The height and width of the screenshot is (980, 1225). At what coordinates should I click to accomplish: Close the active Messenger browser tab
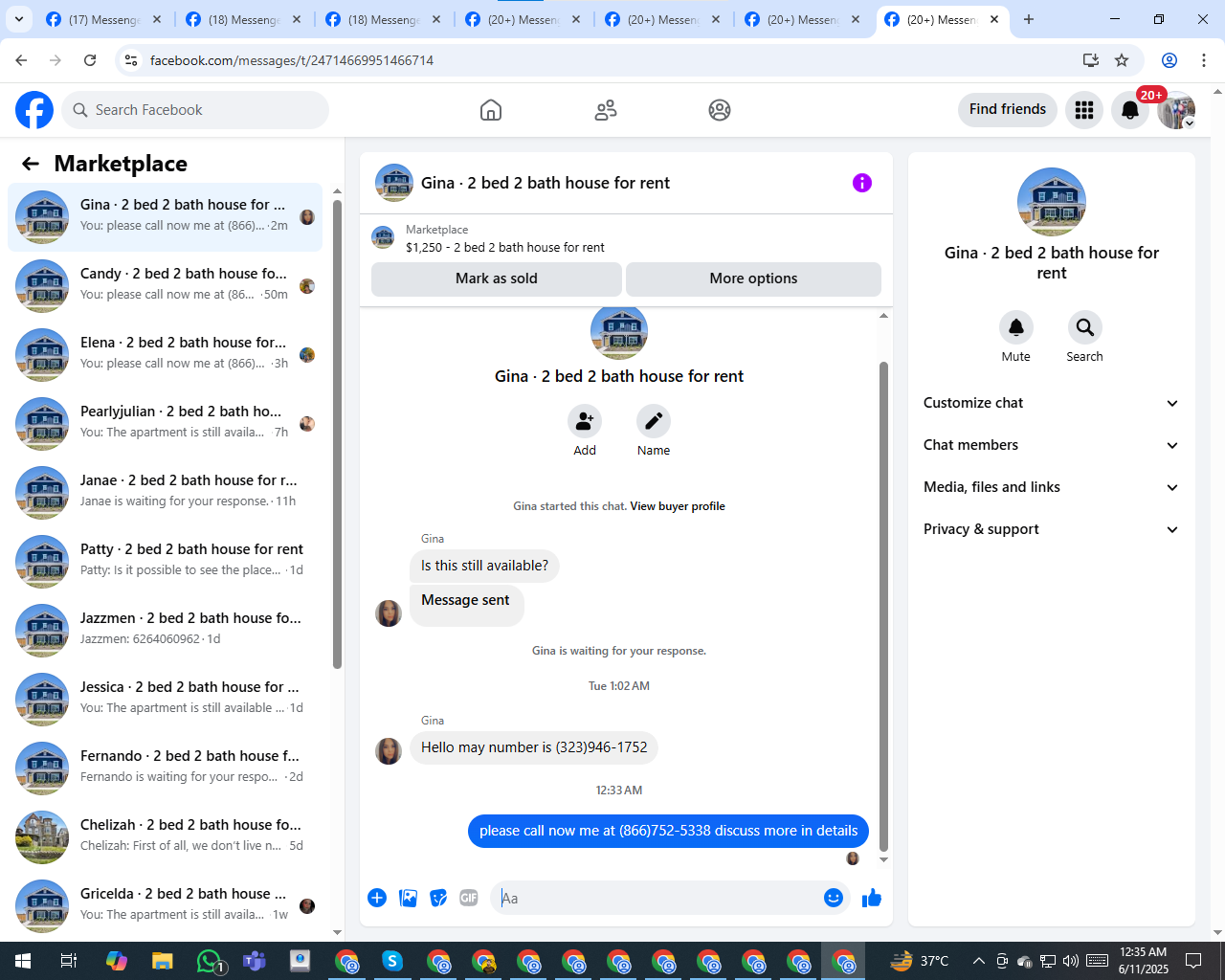994,19
